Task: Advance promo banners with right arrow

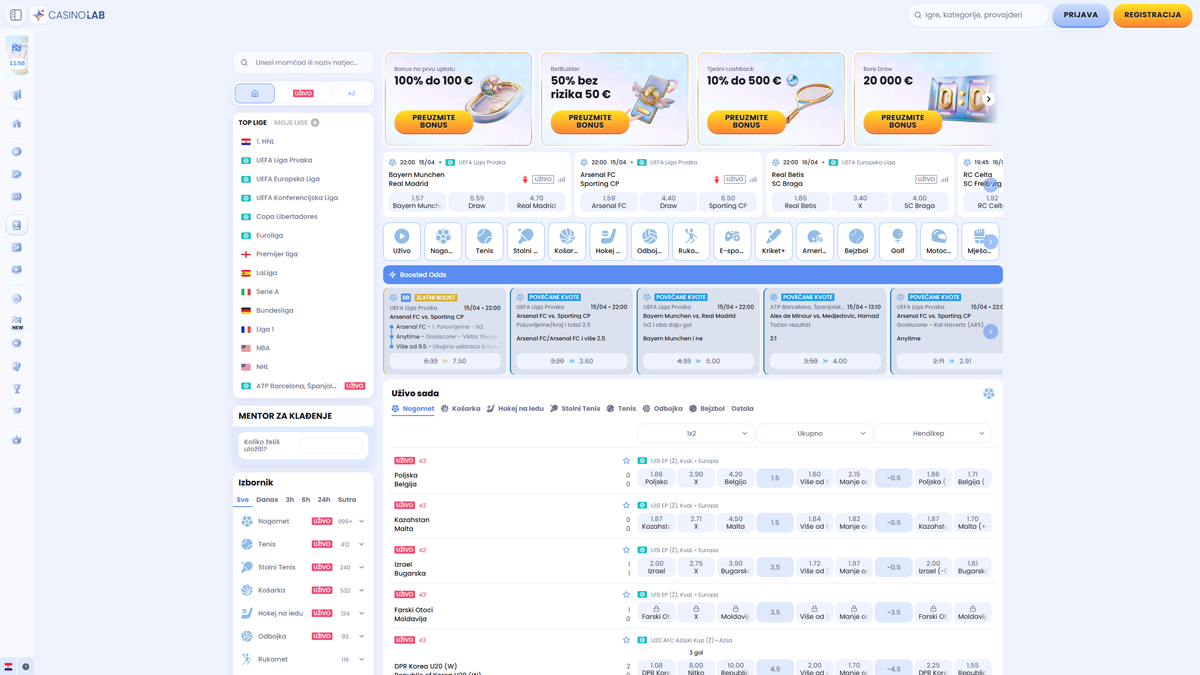Action: (989, 99)
